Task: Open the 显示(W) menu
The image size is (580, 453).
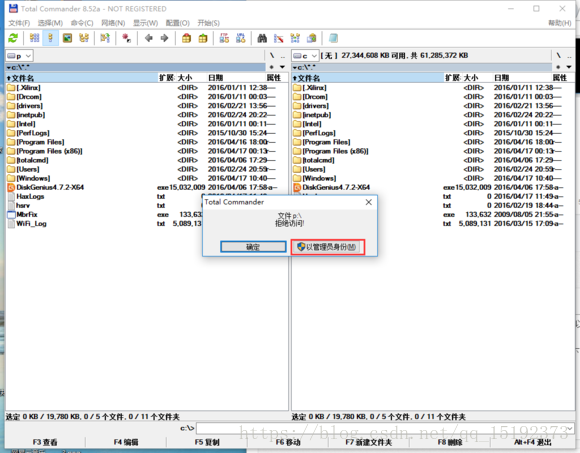Action: (145, 23)
